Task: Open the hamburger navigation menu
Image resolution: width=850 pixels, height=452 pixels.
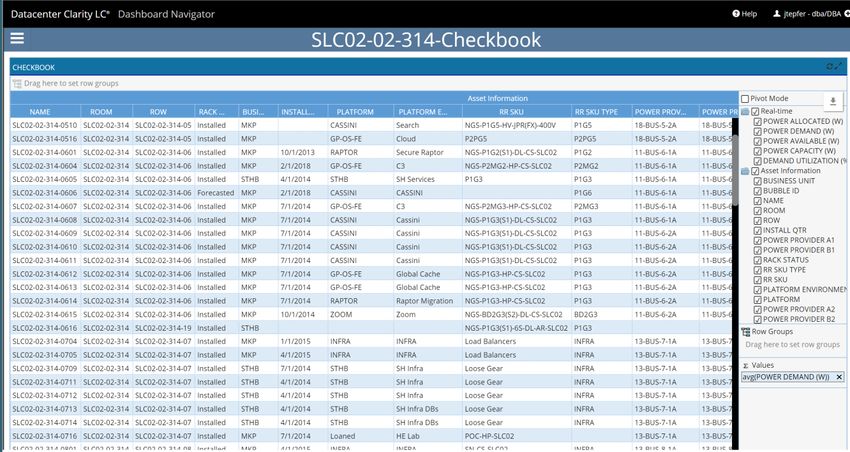Action: point(17,38)
